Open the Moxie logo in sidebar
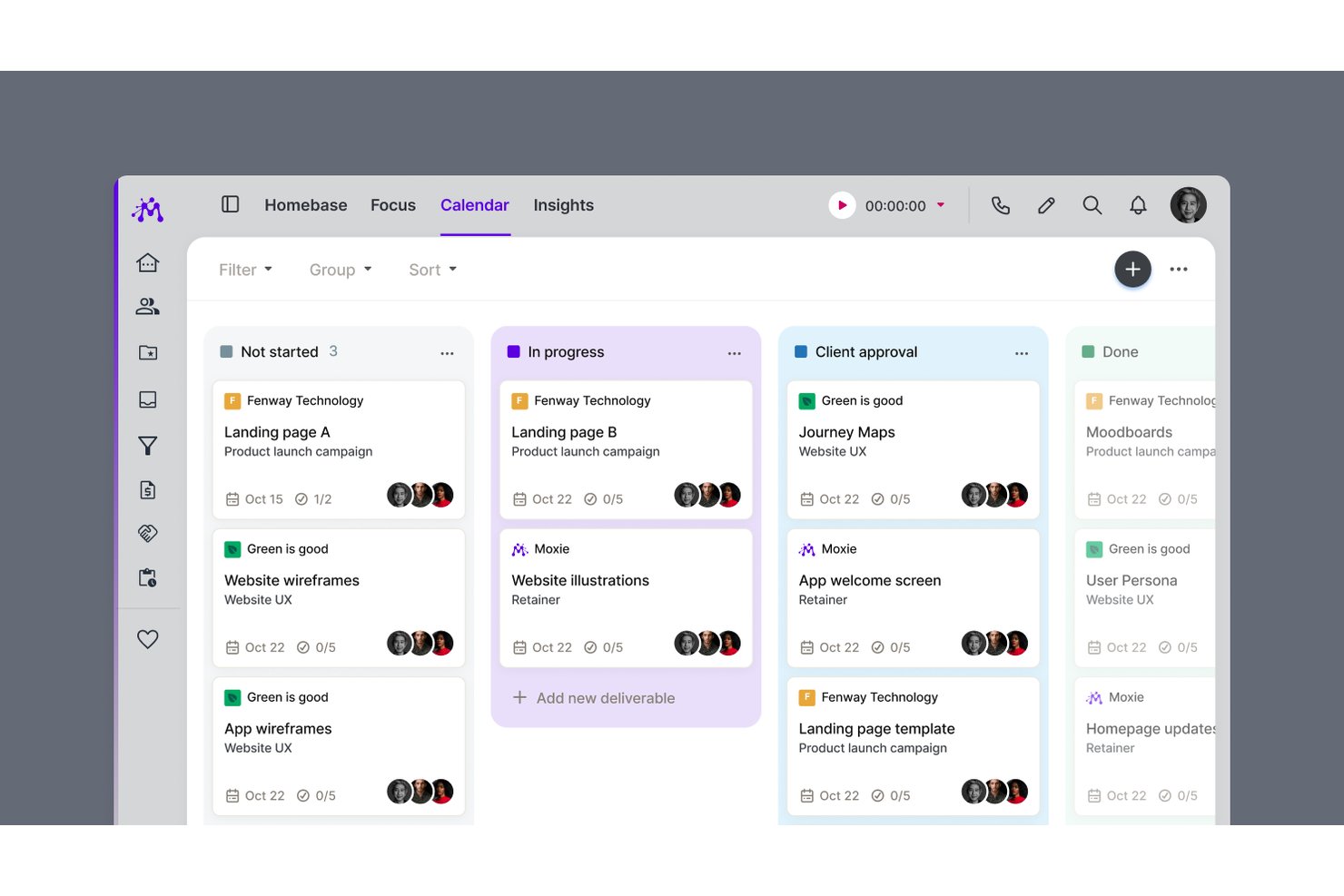This screenshot has width=1344, height=896. tap(147, 209)
